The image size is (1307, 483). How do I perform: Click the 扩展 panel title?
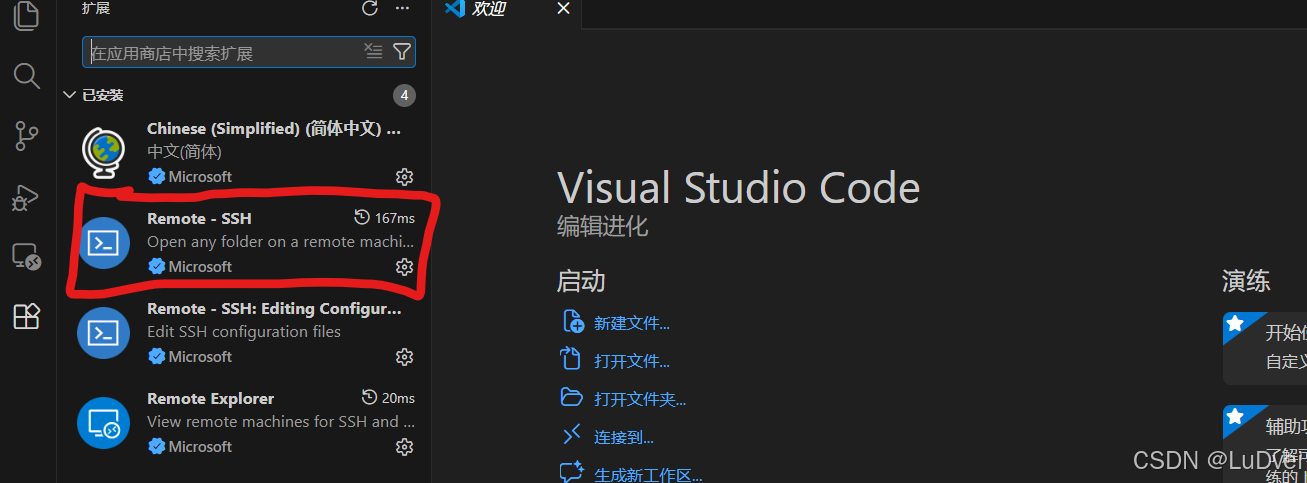pyautogui.click(x=96, y=8)
